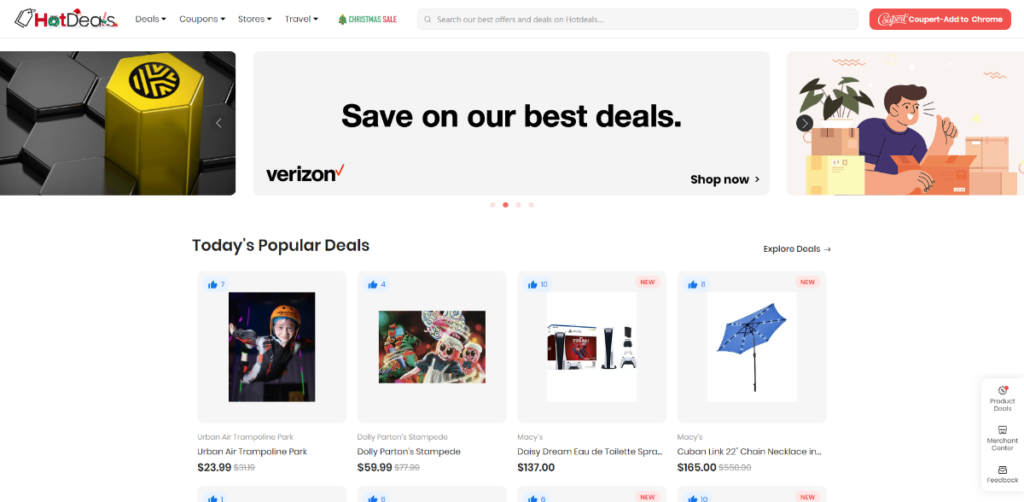1024x502 pixels.
Task: Click the HotDeals logo
Action: point(66,18)
